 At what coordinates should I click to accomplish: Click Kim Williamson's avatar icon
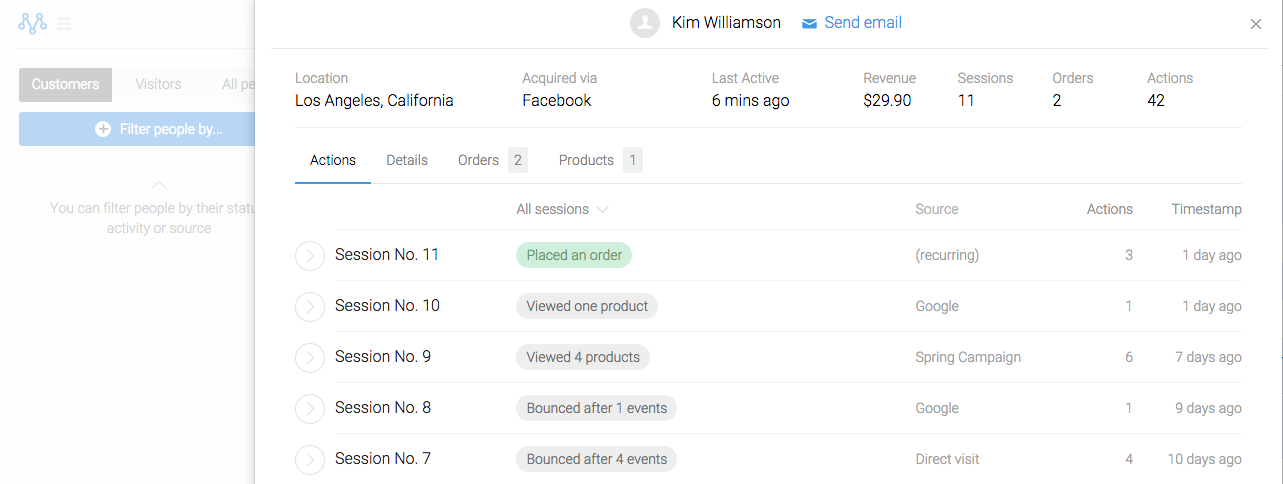[645, 23]
